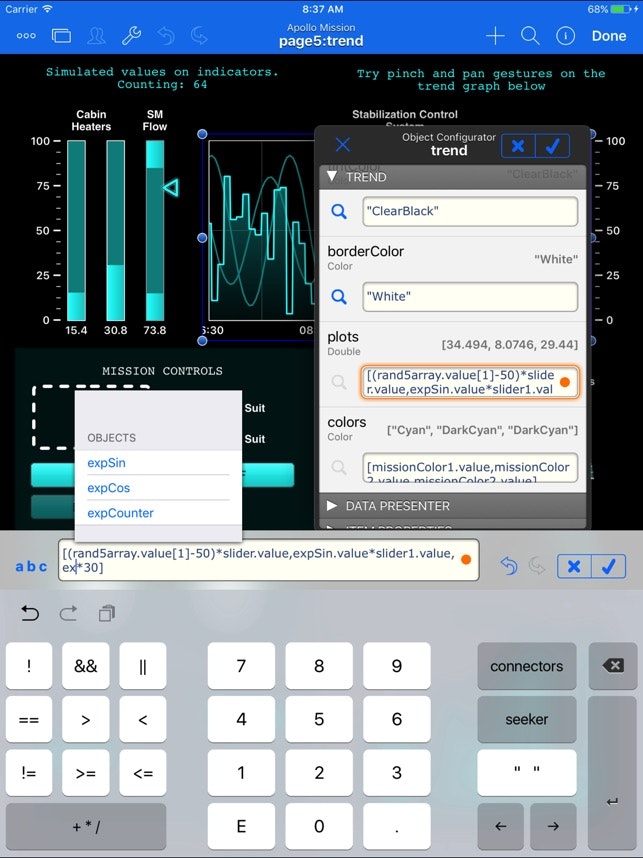Insert the == operator key
This screenshot has width=643, height=858.
coord(29,720)
